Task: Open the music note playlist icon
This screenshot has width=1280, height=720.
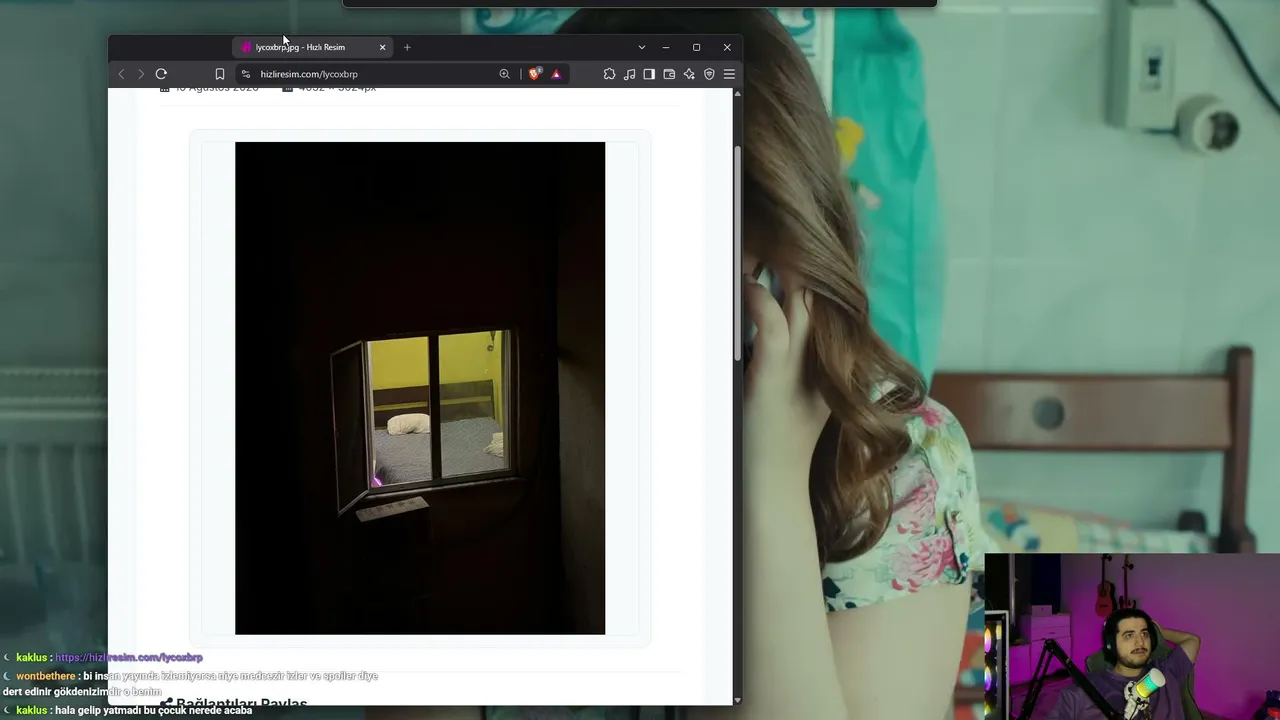Action: 629,74
